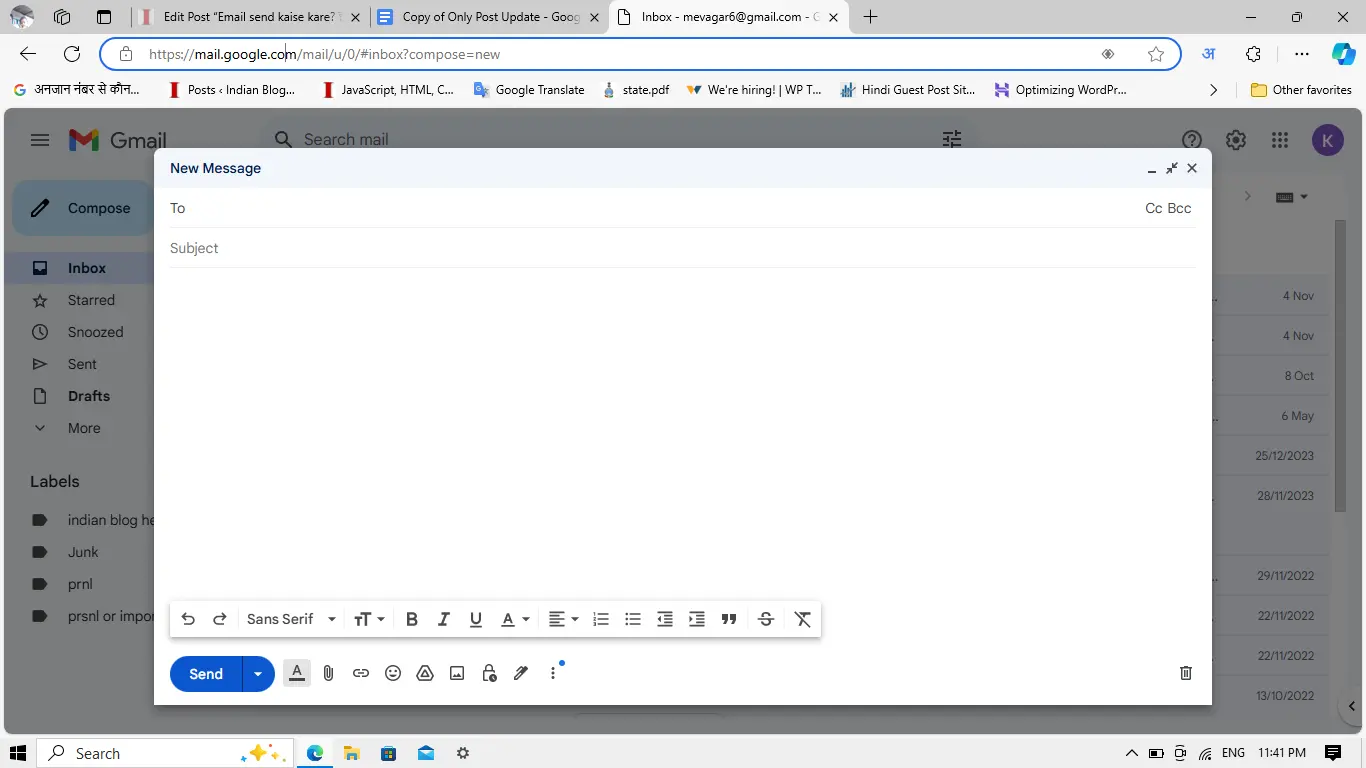Remove text formatting
The width and height of the screenshot is (1366, 768).
click(x=802, y=619)
